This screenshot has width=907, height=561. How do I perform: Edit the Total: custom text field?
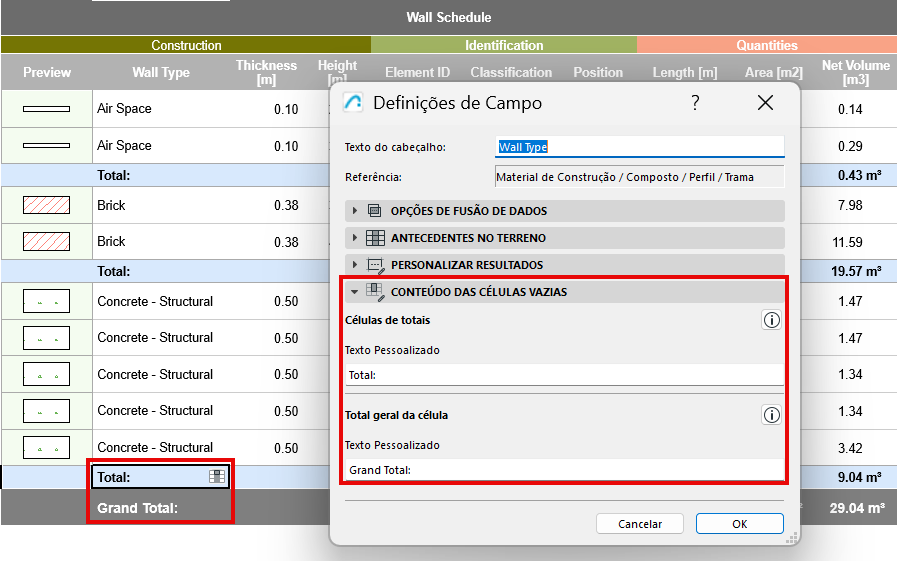(x=565, y=375)
